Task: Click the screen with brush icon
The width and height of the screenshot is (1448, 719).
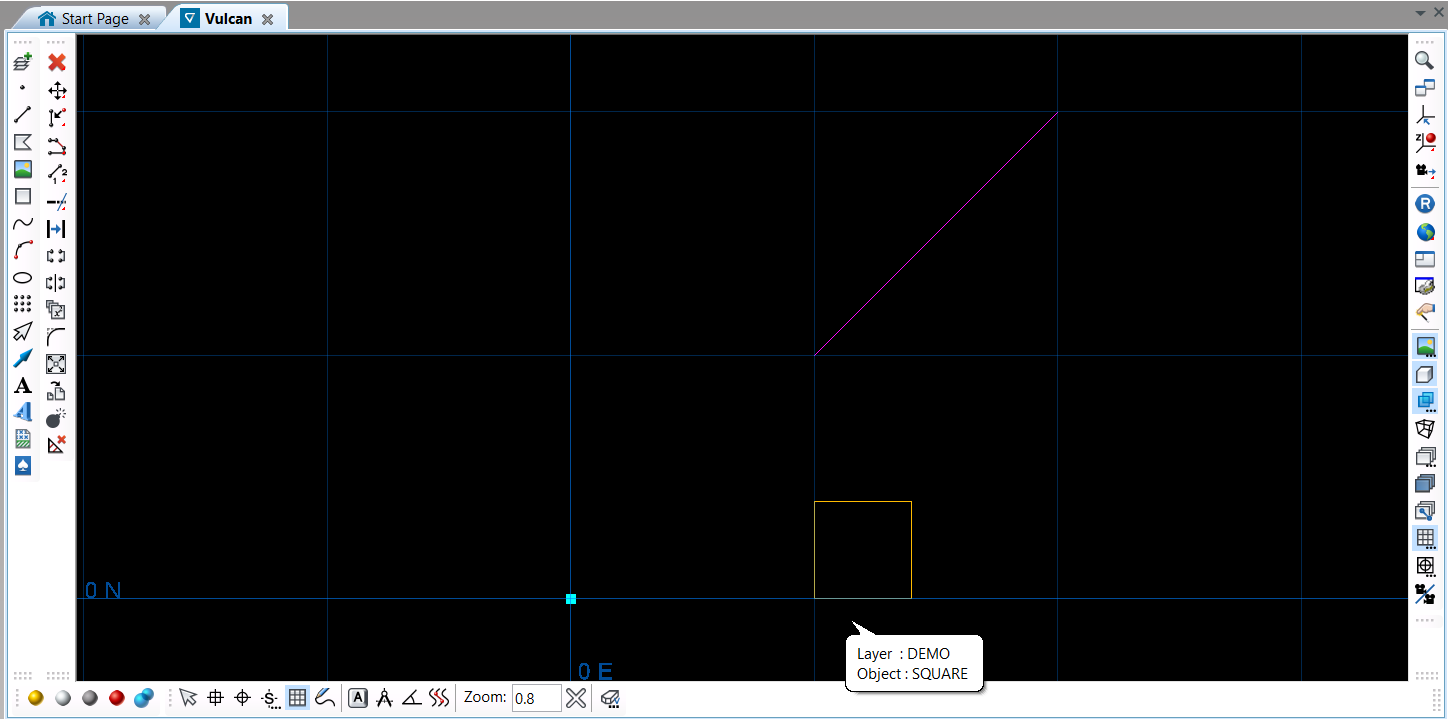Action: [x=1425, y=286]
